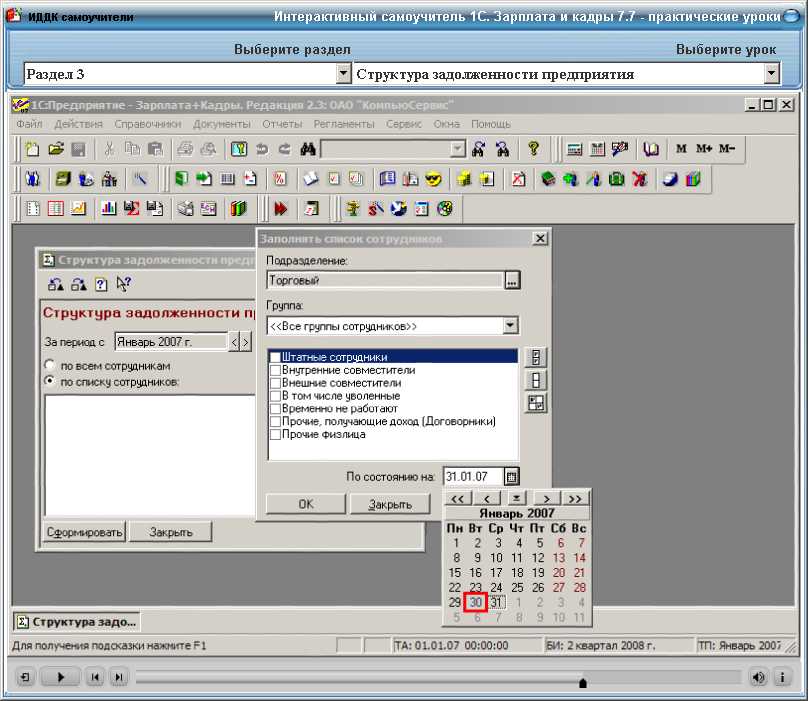Click the binoculars Find icon
The width and height of the screenshot is (808, 701).
tap(308, 149)
